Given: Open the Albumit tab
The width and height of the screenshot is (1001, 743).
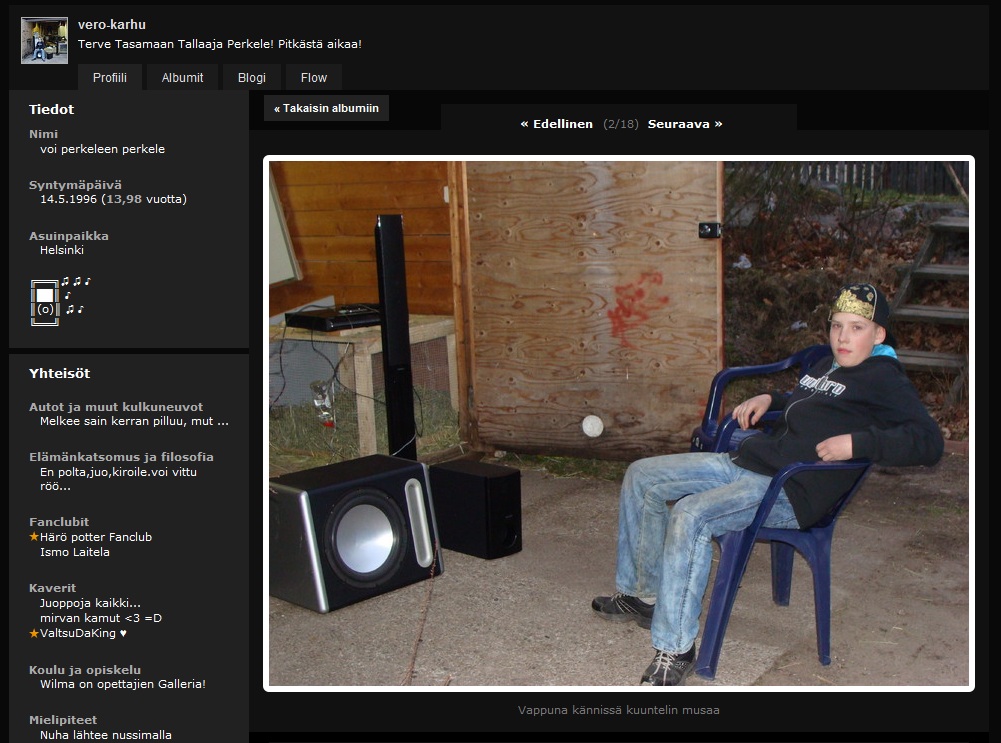Looking at the screenshot, I should (x=182, y=77).
